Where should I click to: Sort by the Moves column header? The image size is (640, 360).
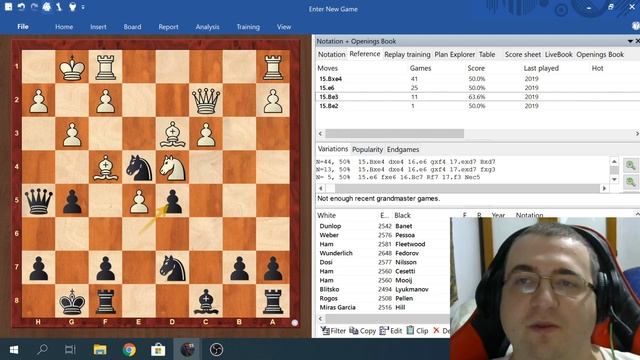[x=327, y=68]
